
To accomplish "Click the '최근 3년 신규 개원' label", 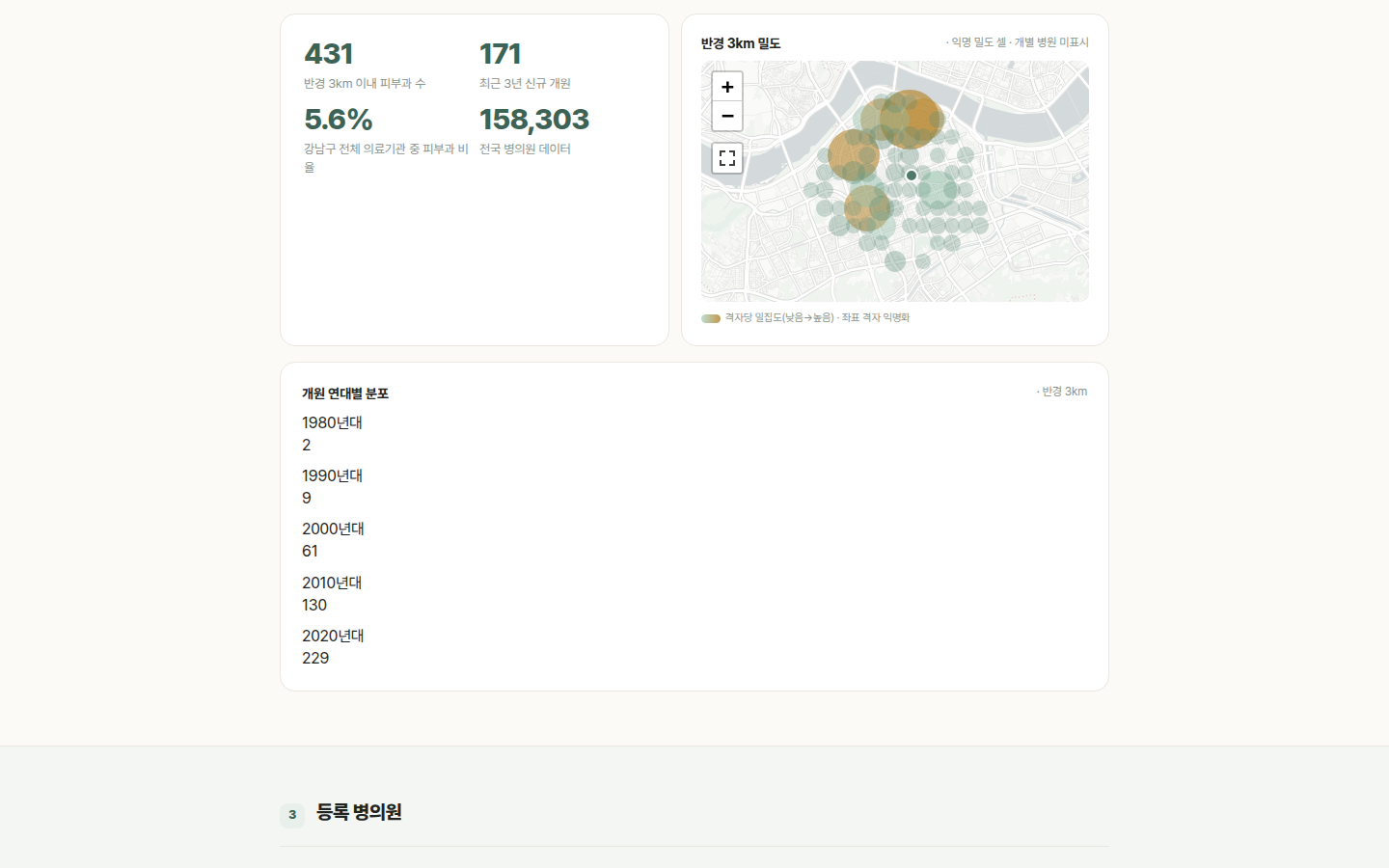I will click(x=525, y=84).
